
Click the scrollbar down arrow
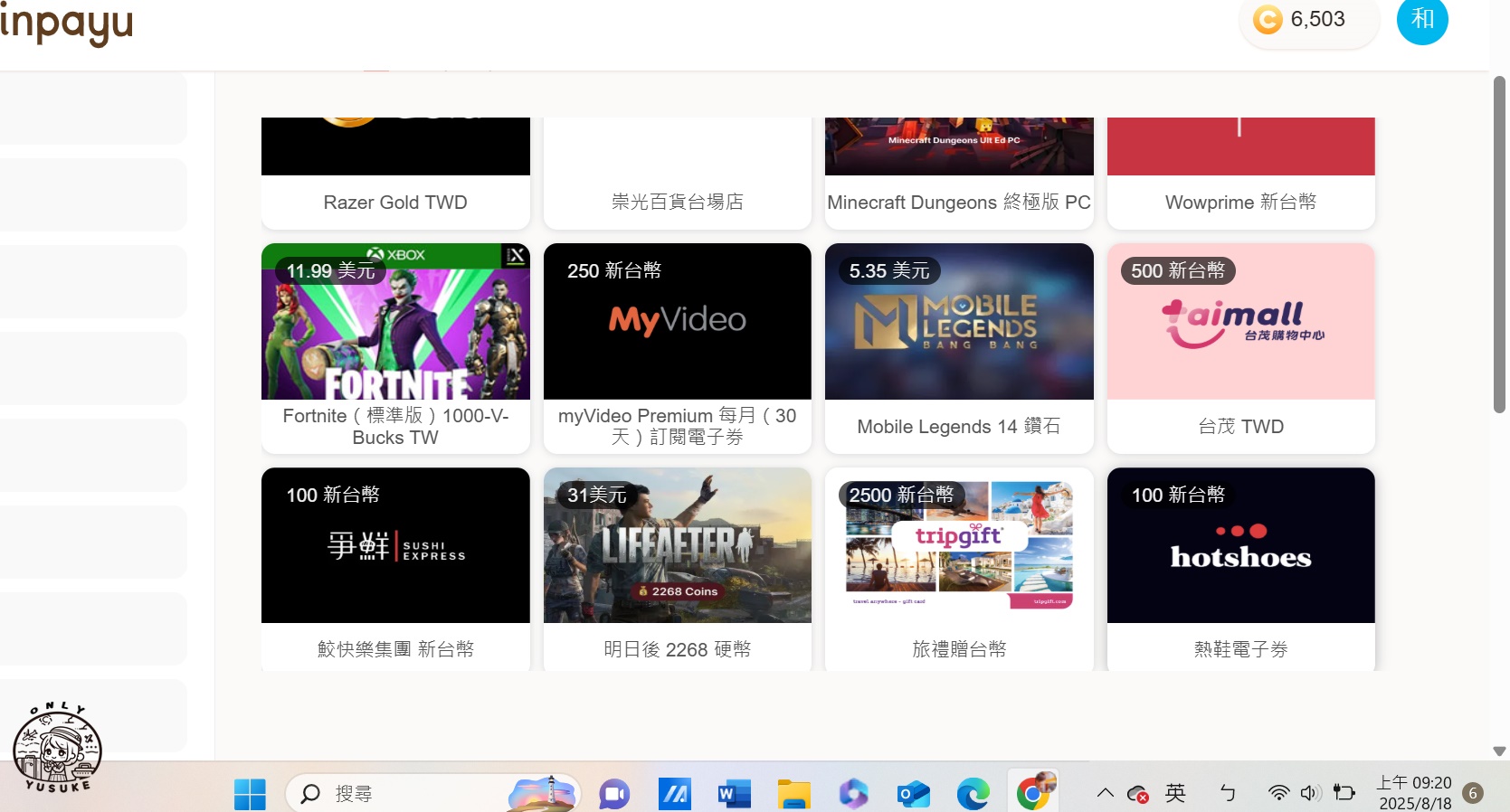pyautogui.click(x=1499, y=751)
